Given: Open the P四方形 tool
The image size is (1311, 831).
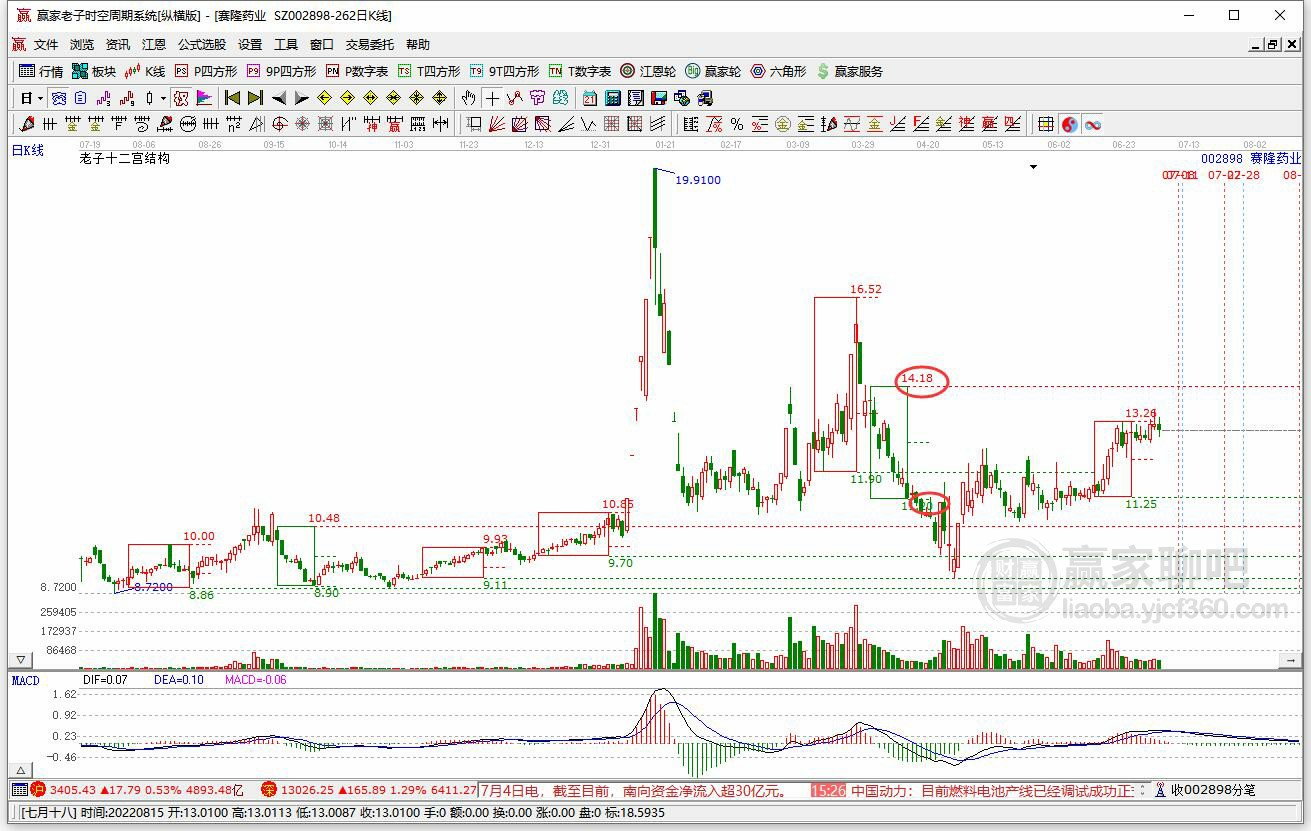Looking at the screenshot, I should click(x=206, y=71).
